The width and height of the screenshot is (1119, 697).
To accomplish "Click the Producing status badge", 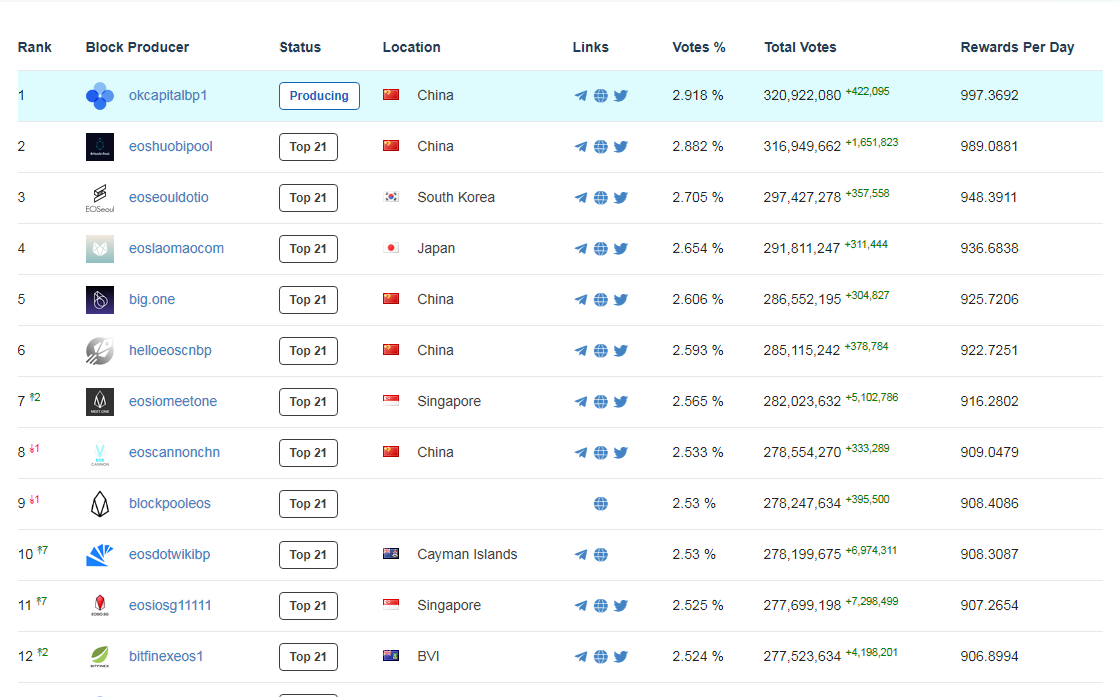I will pyautogui.click(x=319, y=96).
